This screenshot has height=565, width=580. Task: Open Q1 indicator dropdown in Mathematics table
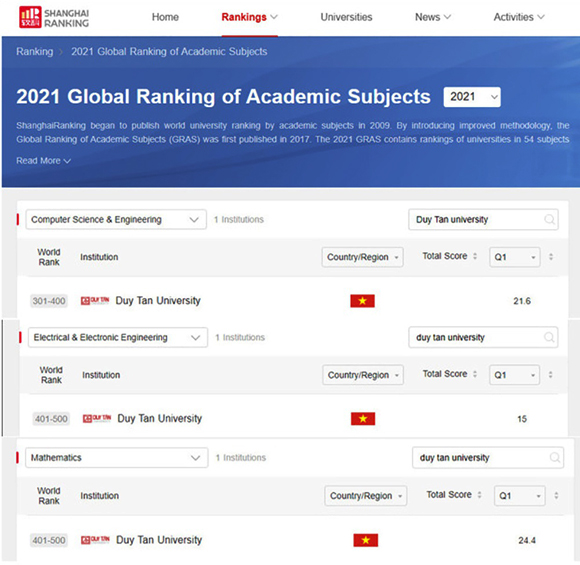[x=520, y=496]
